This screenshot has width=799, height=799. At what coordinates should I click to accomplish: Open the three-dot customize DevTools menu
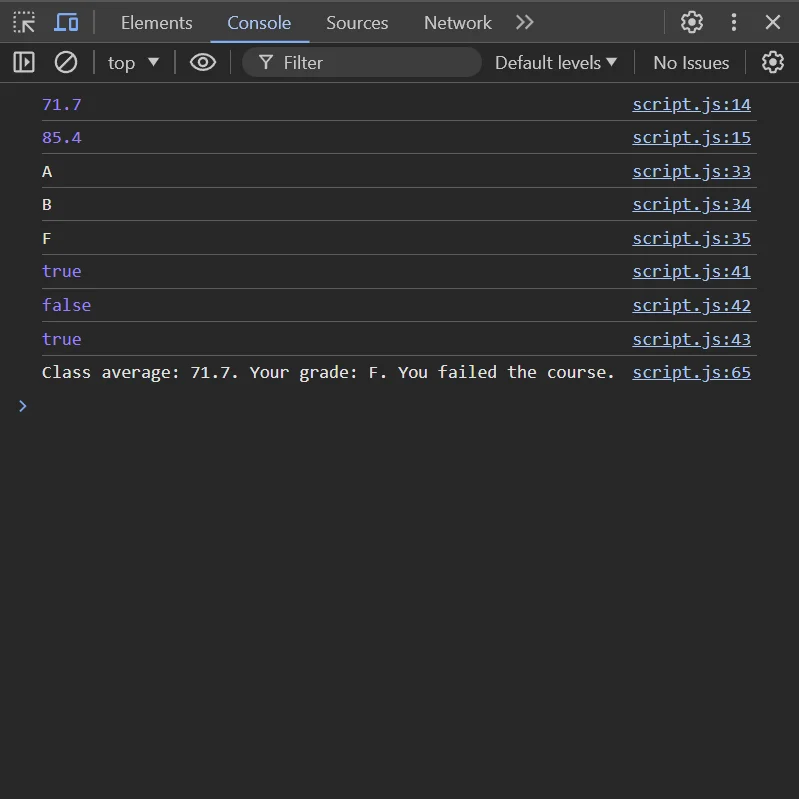(734, 22)
